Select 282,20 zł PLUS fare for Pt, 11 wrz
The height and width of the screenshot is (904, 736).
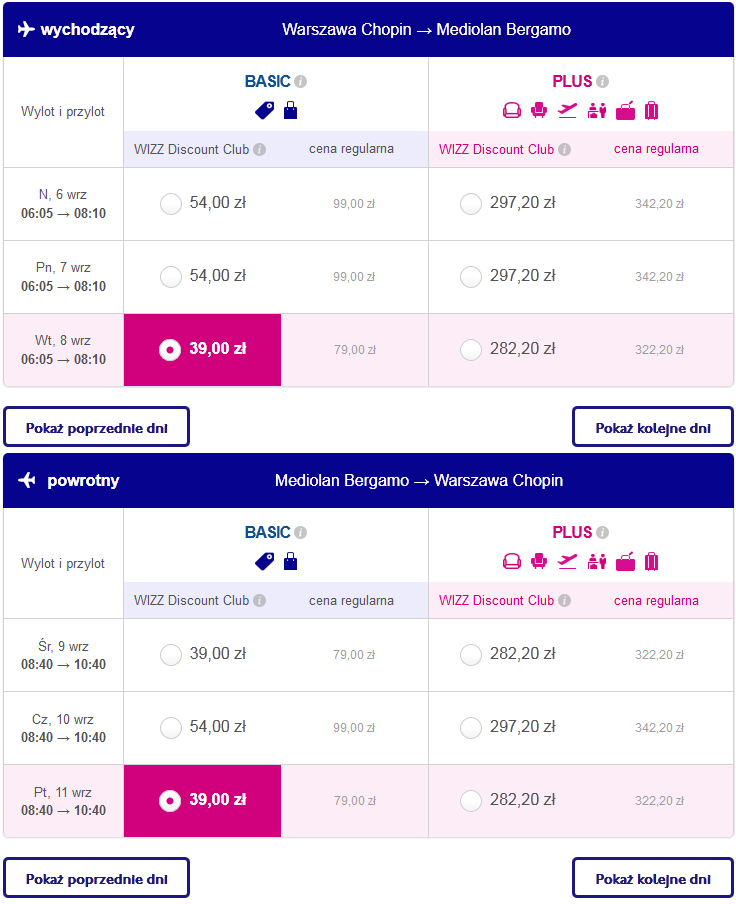(471, 801)
